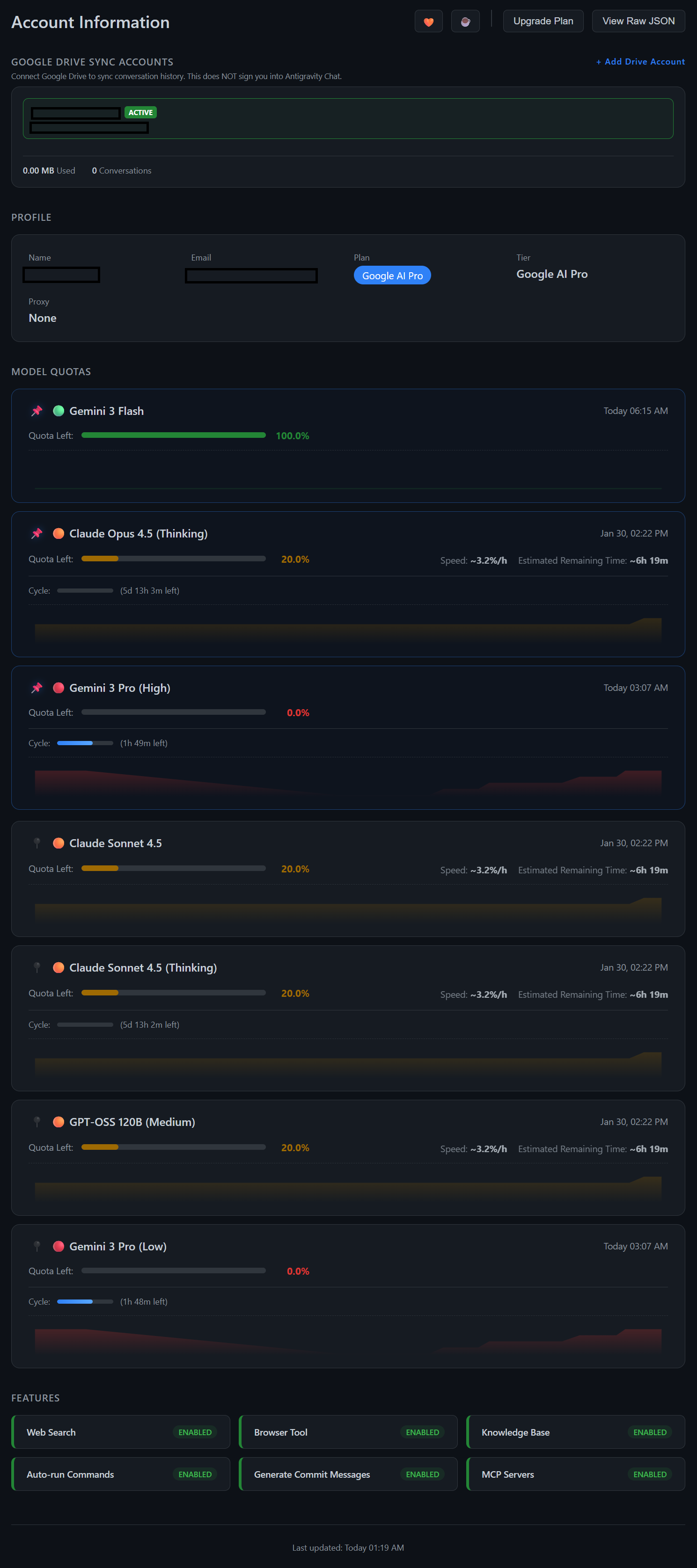Unpin the Gemini 3 Flash model

[x=37, y=411]
